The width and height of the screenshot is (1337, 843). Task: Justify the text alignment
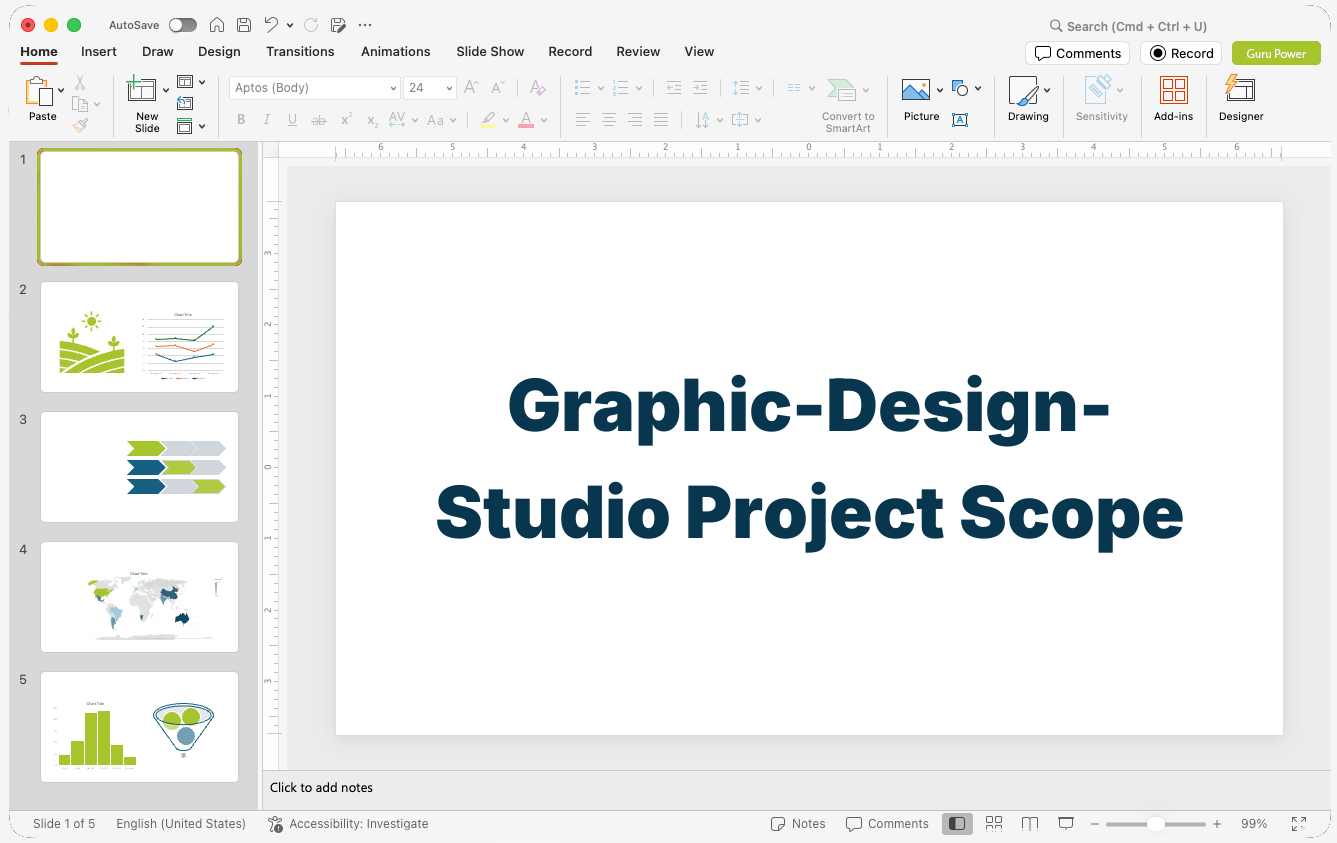[661, 120]
